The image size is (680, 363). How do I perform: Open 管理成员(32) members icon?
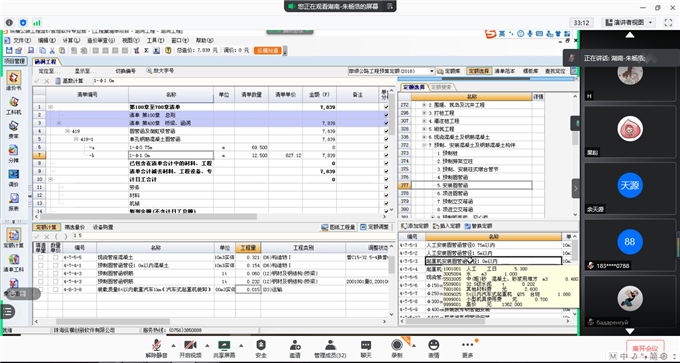330,345
